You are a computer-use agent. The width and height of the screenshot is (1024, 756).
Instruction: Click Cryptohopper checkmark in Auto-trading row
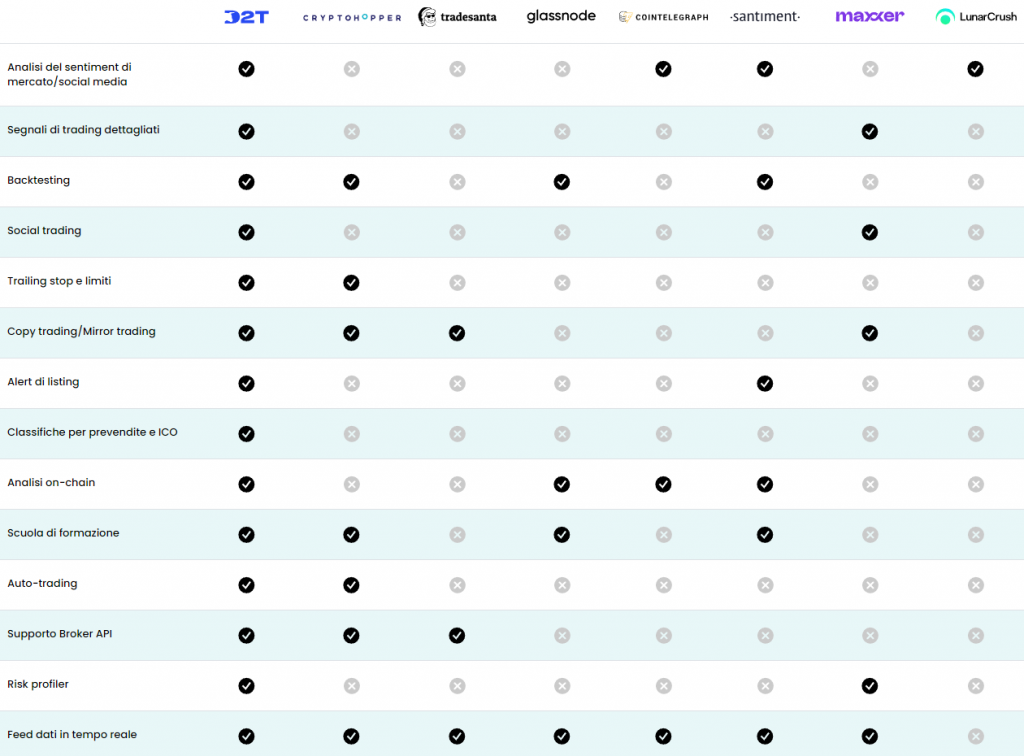click(x=351, y=585)
